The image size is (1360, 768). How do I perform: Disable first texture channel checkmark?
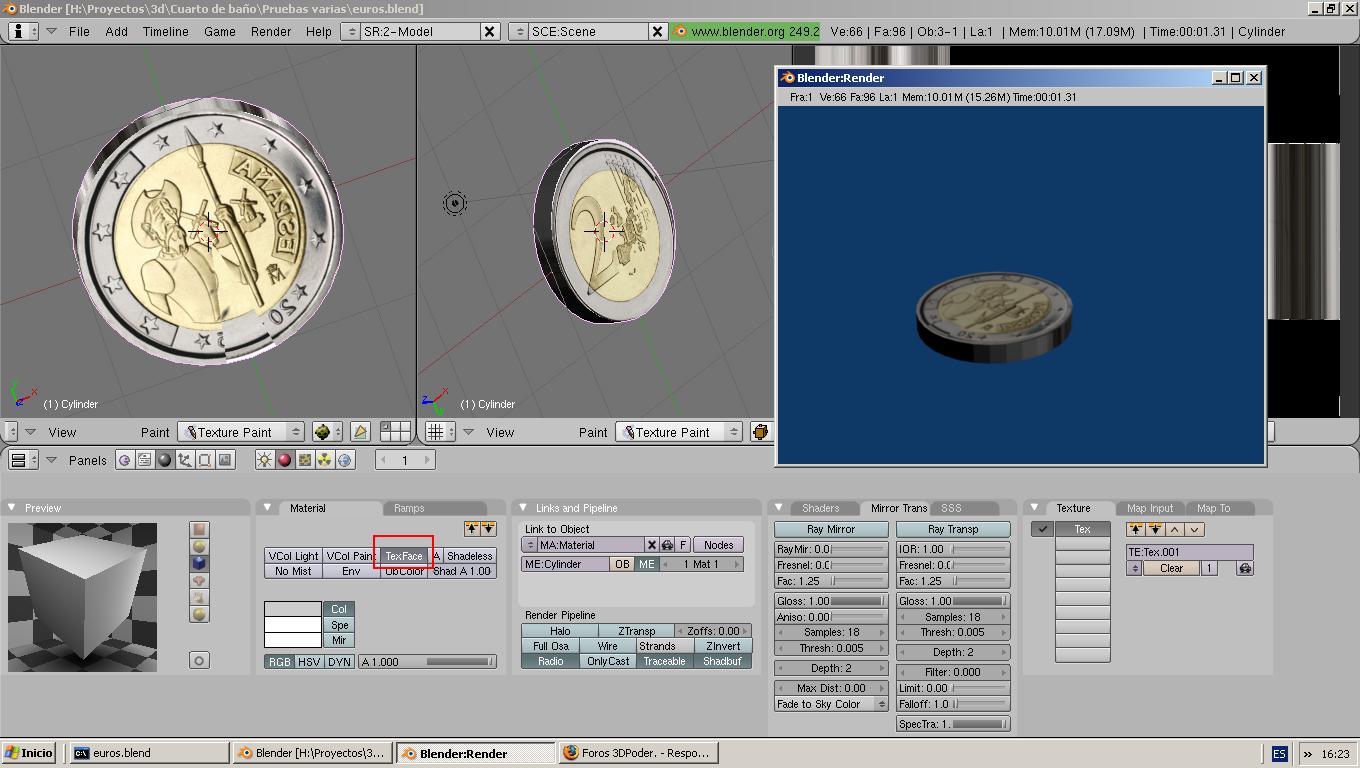[x=1042, y=529]
